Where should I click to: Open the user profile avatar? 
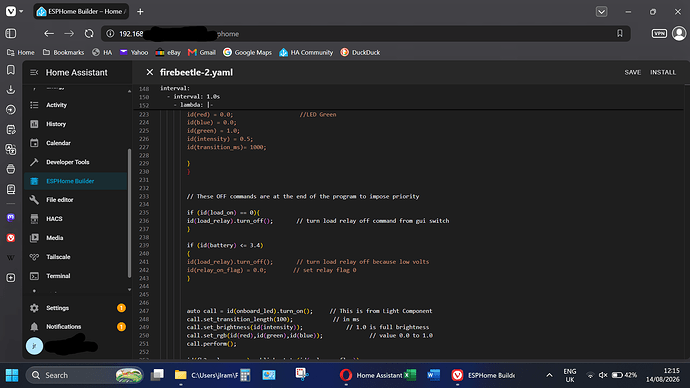click(x=34, y=346)
